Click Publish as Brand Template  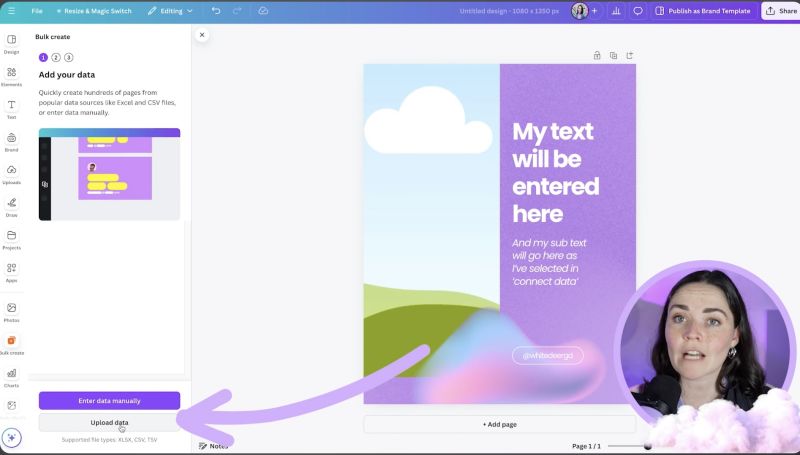(703, 11)
